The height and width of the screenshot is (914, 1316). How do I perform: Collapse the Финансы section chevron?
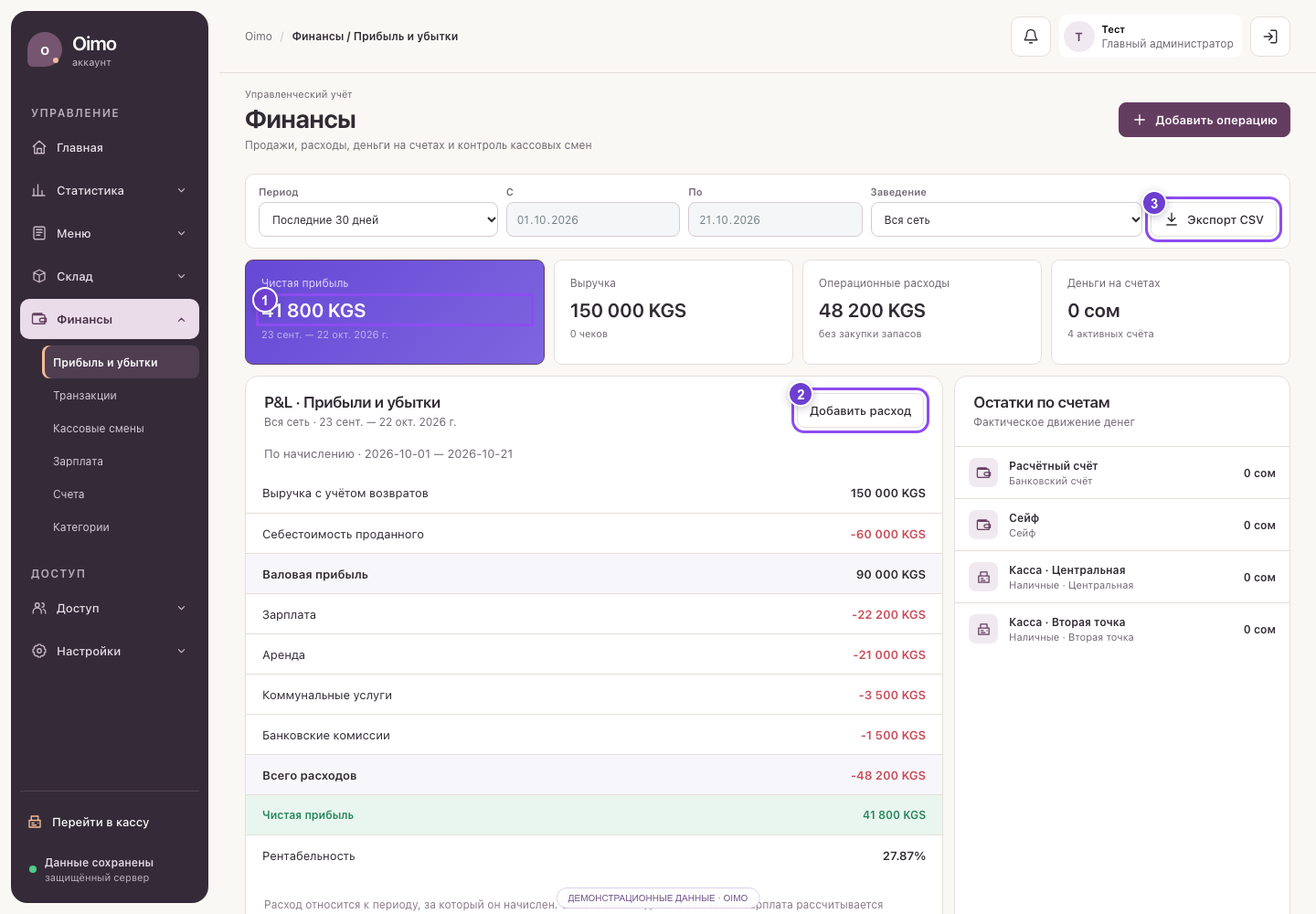coord(181,319)
